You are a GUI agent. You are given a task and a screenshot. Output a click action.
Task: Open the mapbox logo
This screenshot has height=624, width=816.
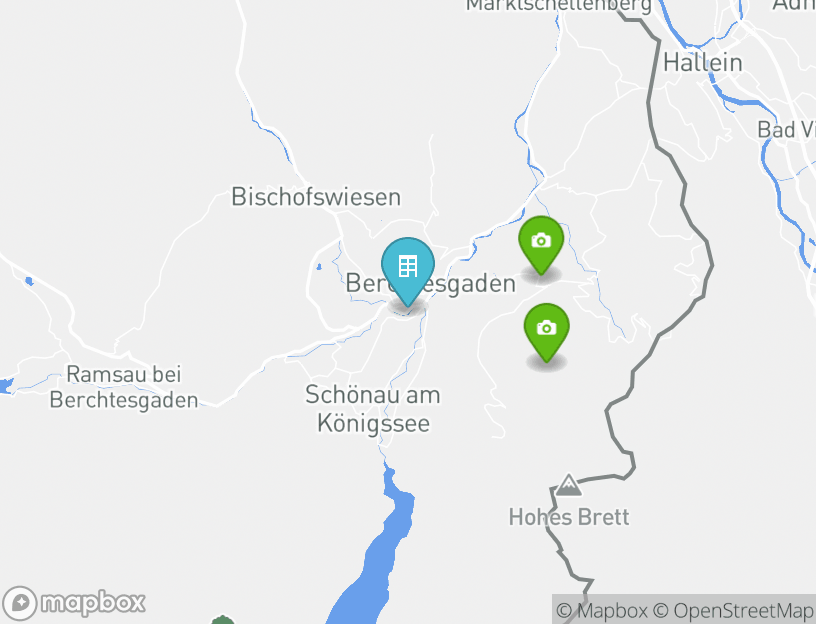(73, 603)
